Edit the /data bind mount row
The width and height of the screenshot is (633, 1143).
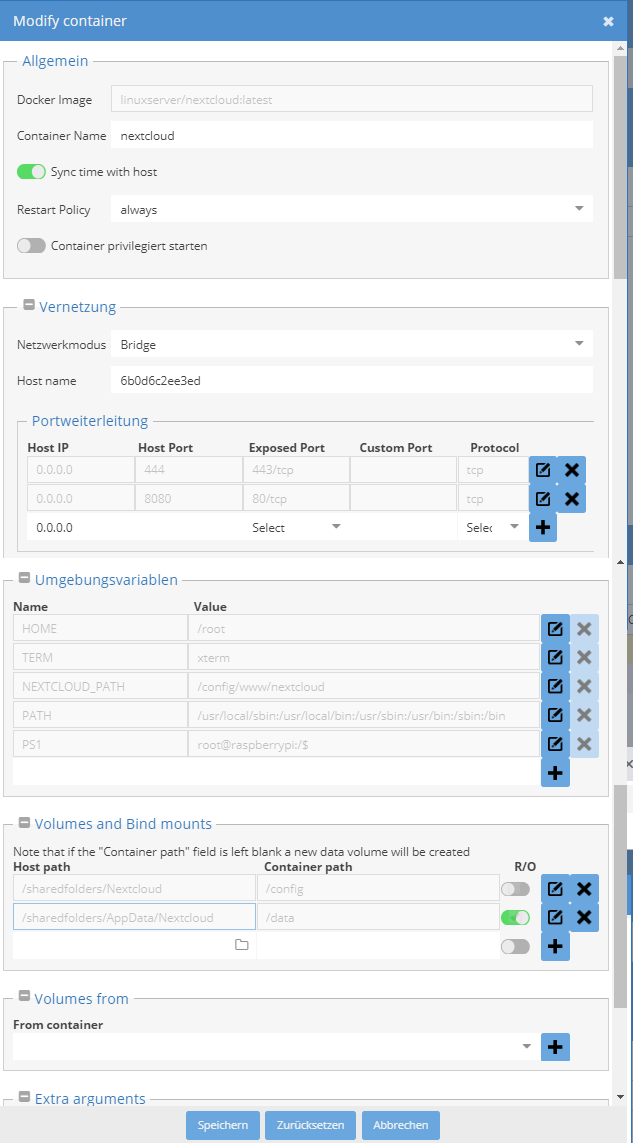[555, 917]
